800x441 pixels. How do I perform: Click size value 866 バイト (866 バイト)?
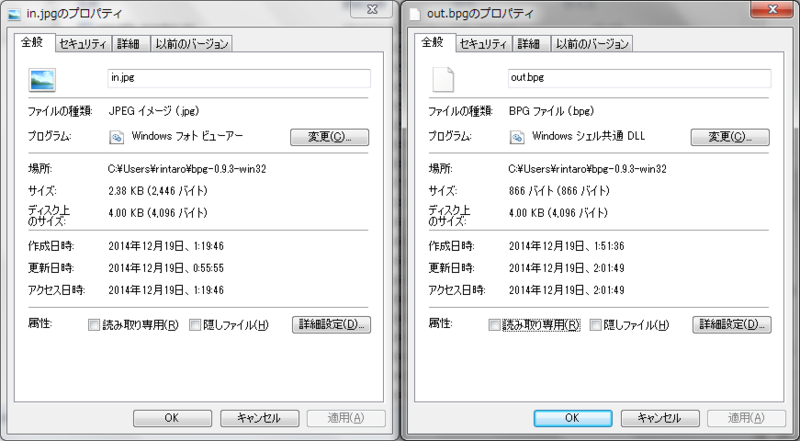(560, 191)
